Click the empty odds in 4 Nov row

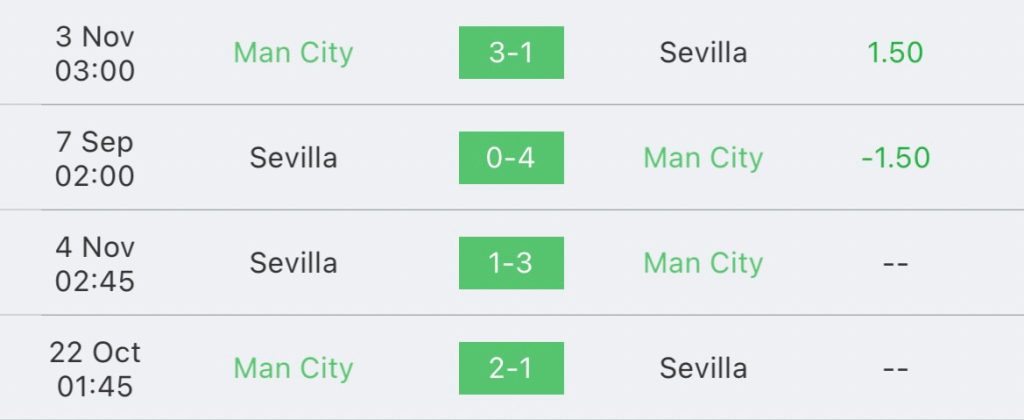895,264
